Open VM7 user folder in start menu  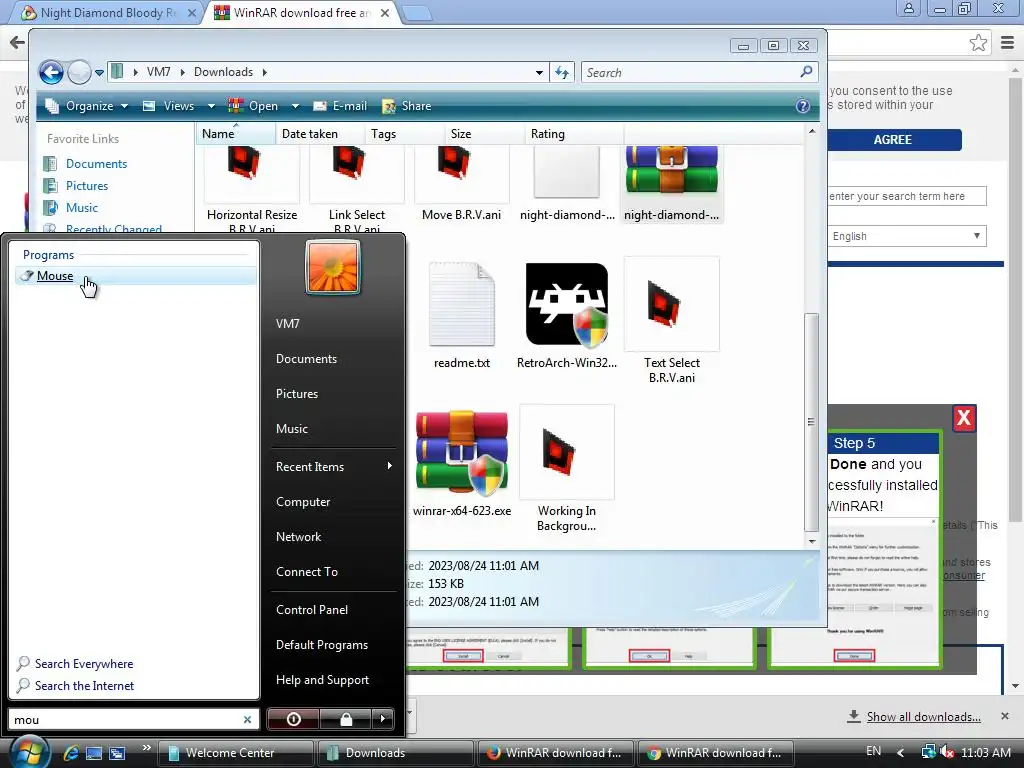287,323
